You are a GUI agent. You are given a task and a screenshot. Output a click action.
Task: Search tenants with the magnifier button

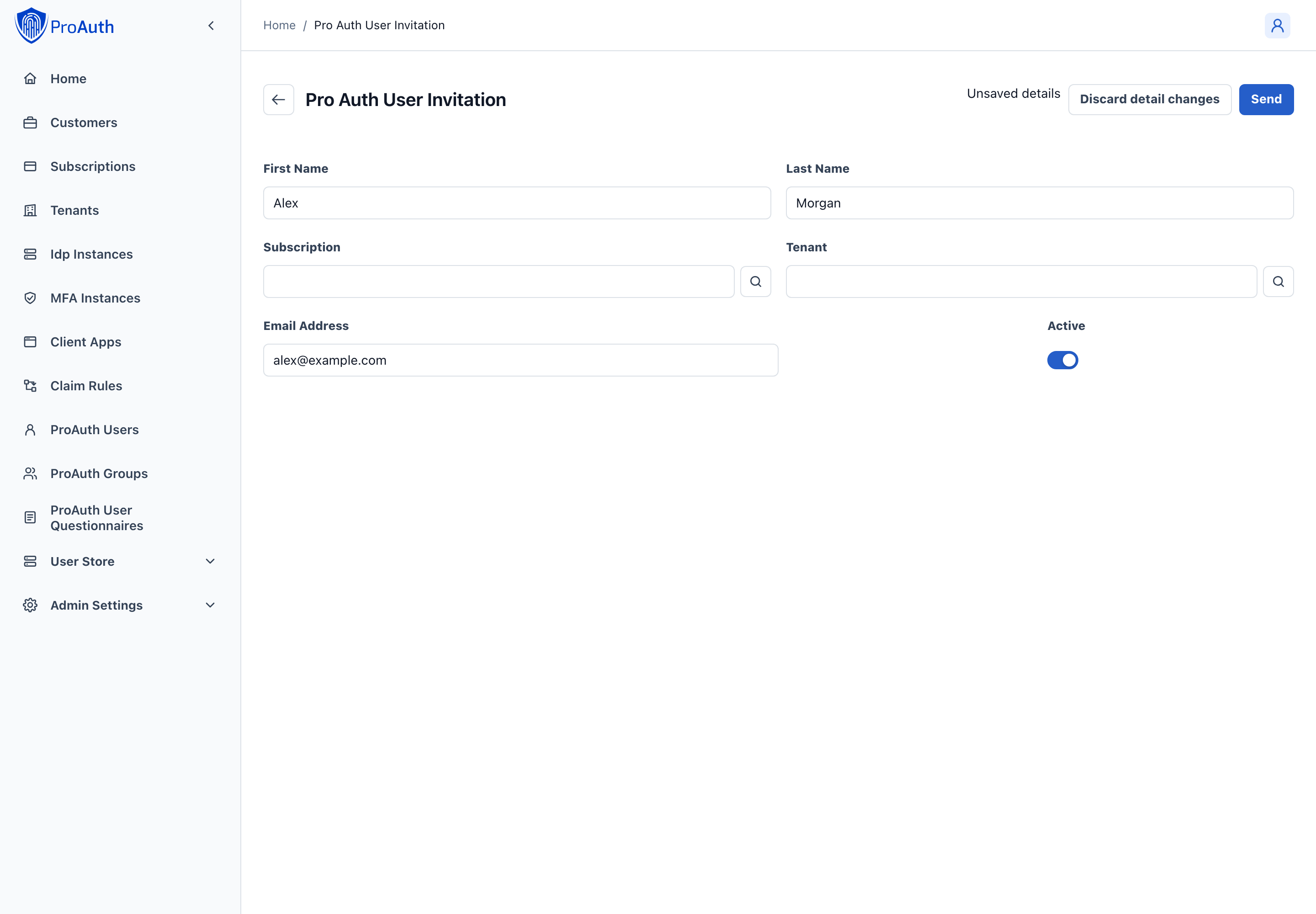pos(1278,282)
